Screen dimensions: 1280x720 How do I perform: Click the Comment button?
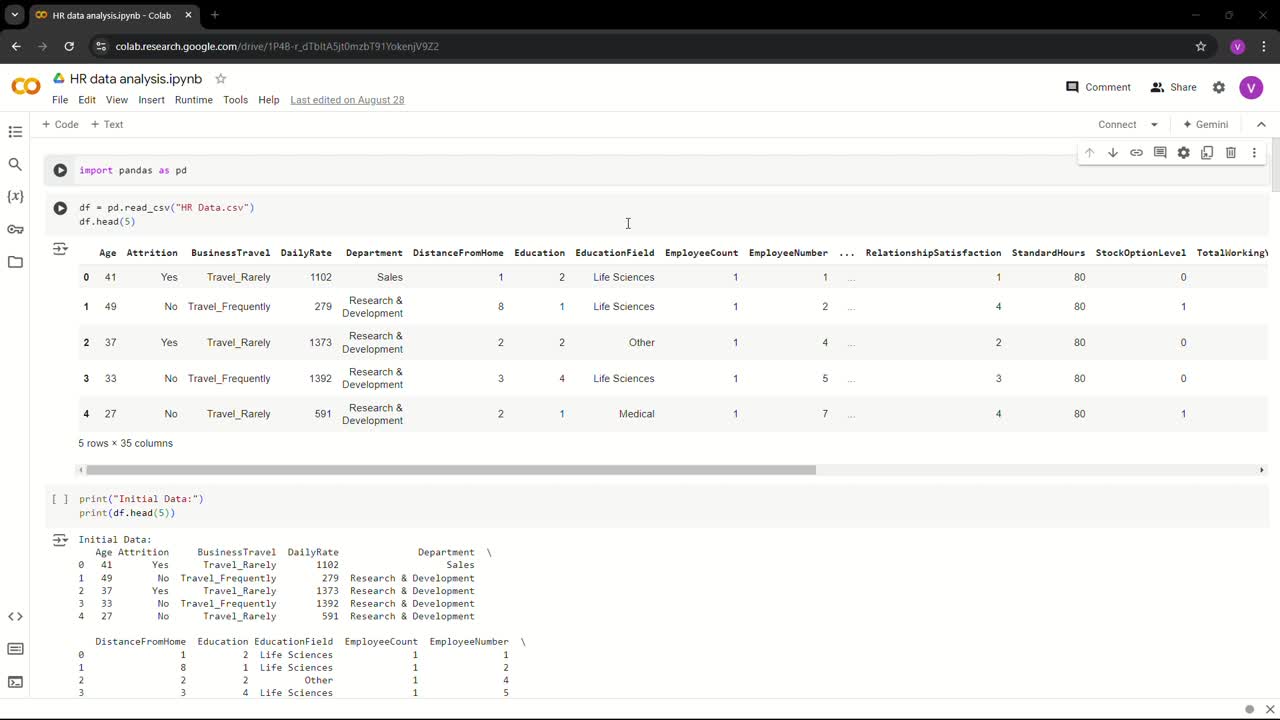pos(1098,87)
